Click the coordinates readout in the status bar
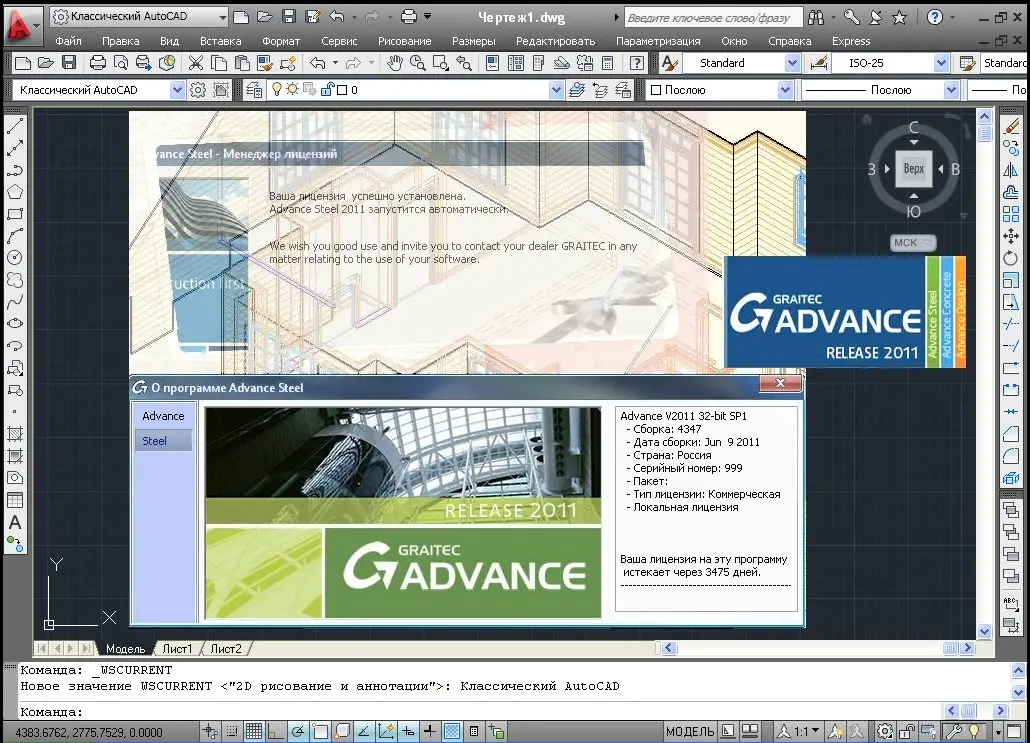 (x=89, y=732)
